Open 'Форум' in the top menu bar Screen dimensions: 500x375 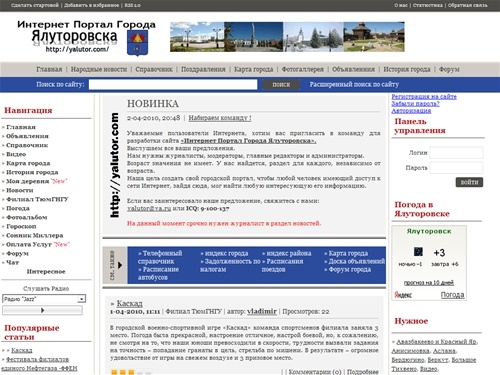[449, 69]
